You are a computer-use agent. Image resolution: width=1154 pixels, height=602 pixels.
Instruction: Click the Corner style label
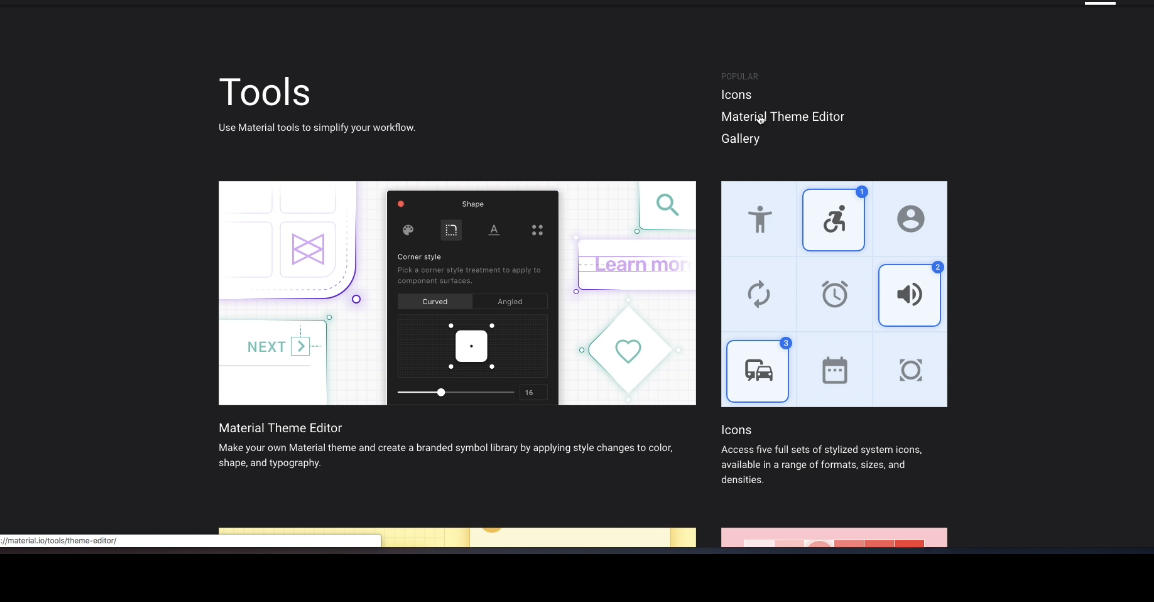point(419,257)
